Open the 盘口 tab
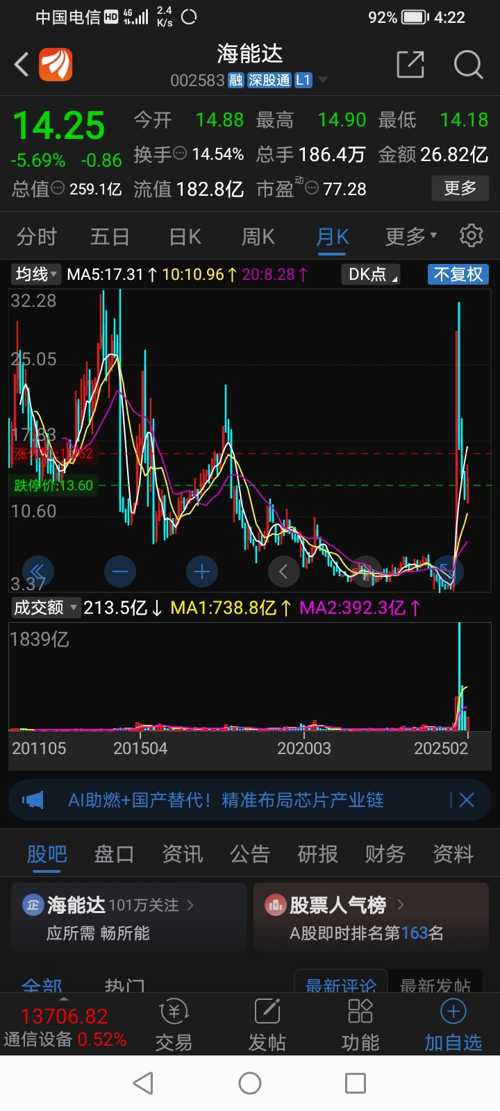The image size is (500, 1111). point(114,854)
